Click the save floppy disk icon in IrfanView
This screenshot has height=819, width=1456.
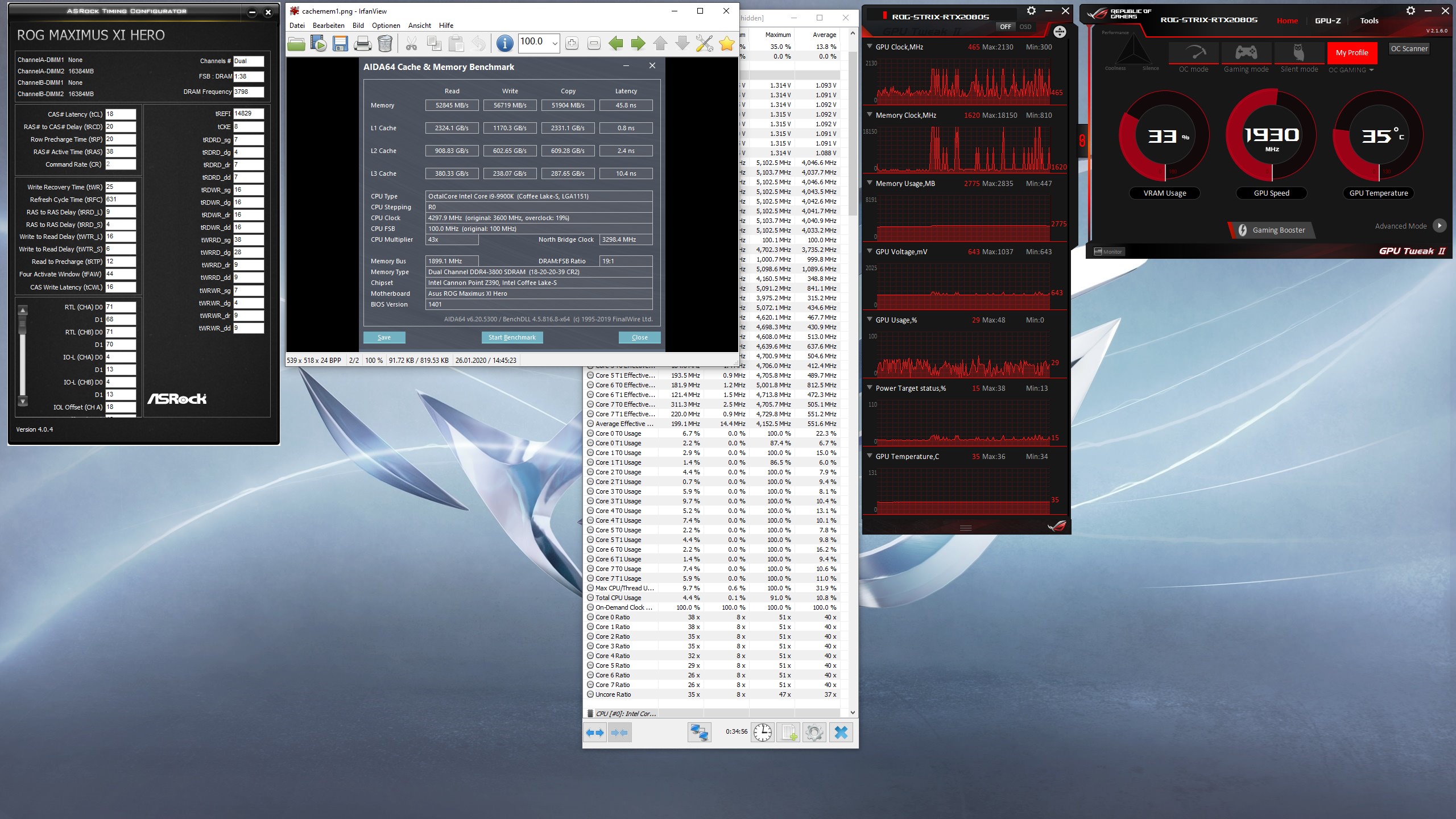340,44
